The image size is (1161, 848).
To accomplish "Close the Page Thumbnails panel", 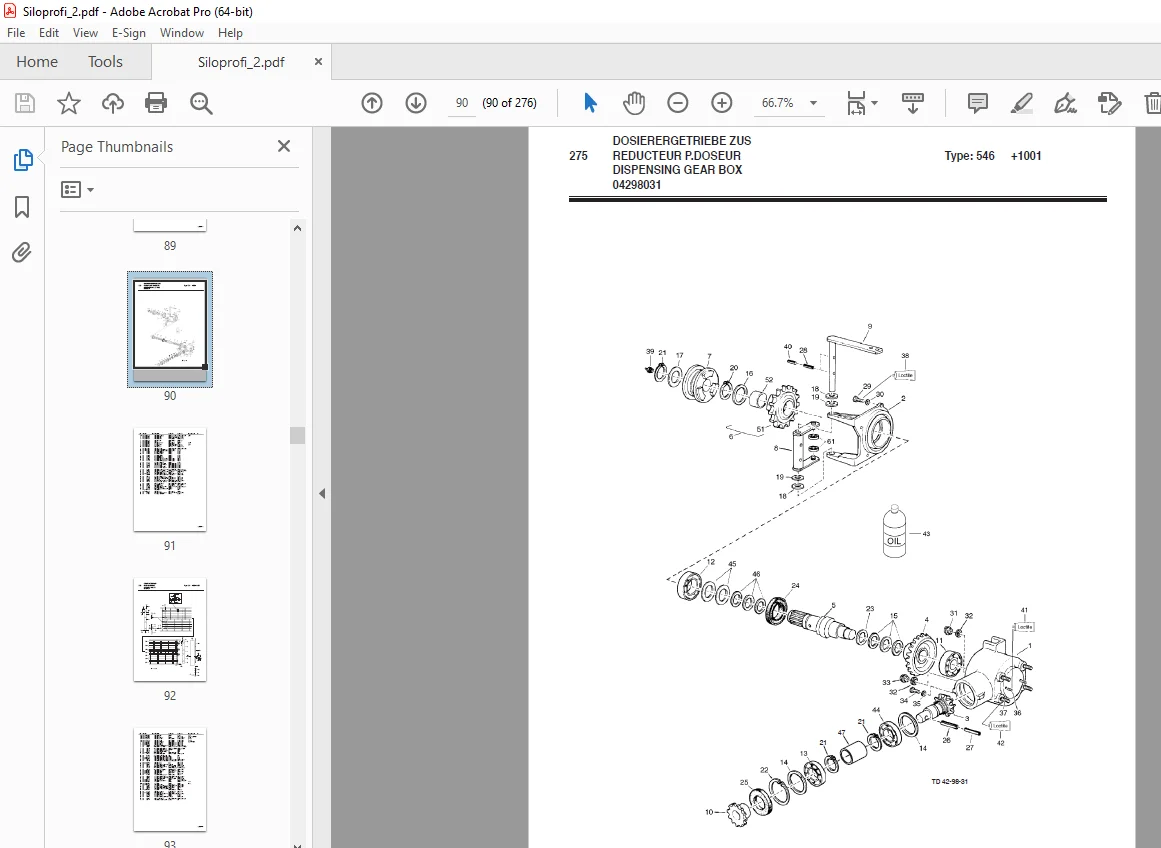I will [284, 146].
